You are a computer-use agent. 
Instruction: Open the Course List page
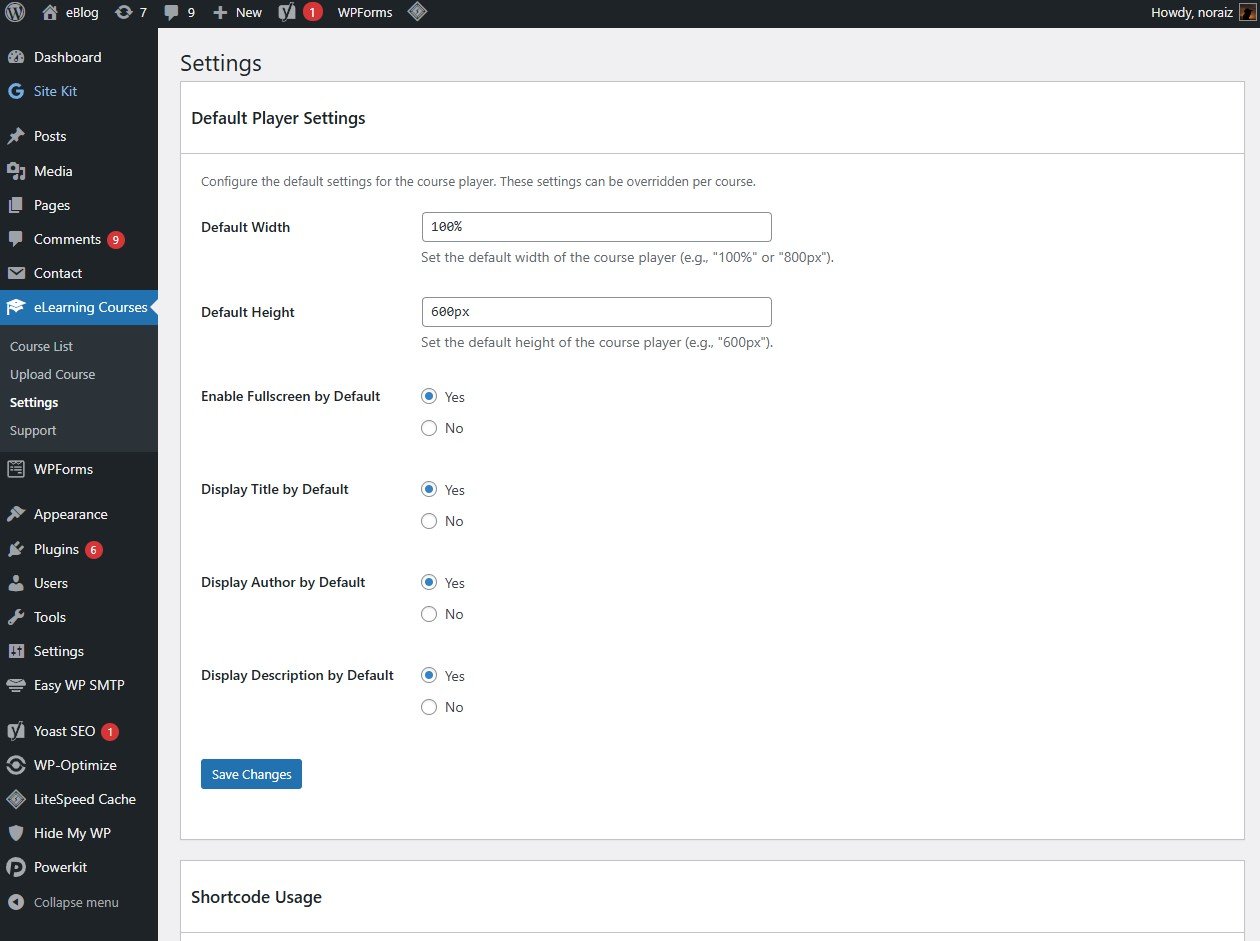pyautogui.click(x=41, y=346)
